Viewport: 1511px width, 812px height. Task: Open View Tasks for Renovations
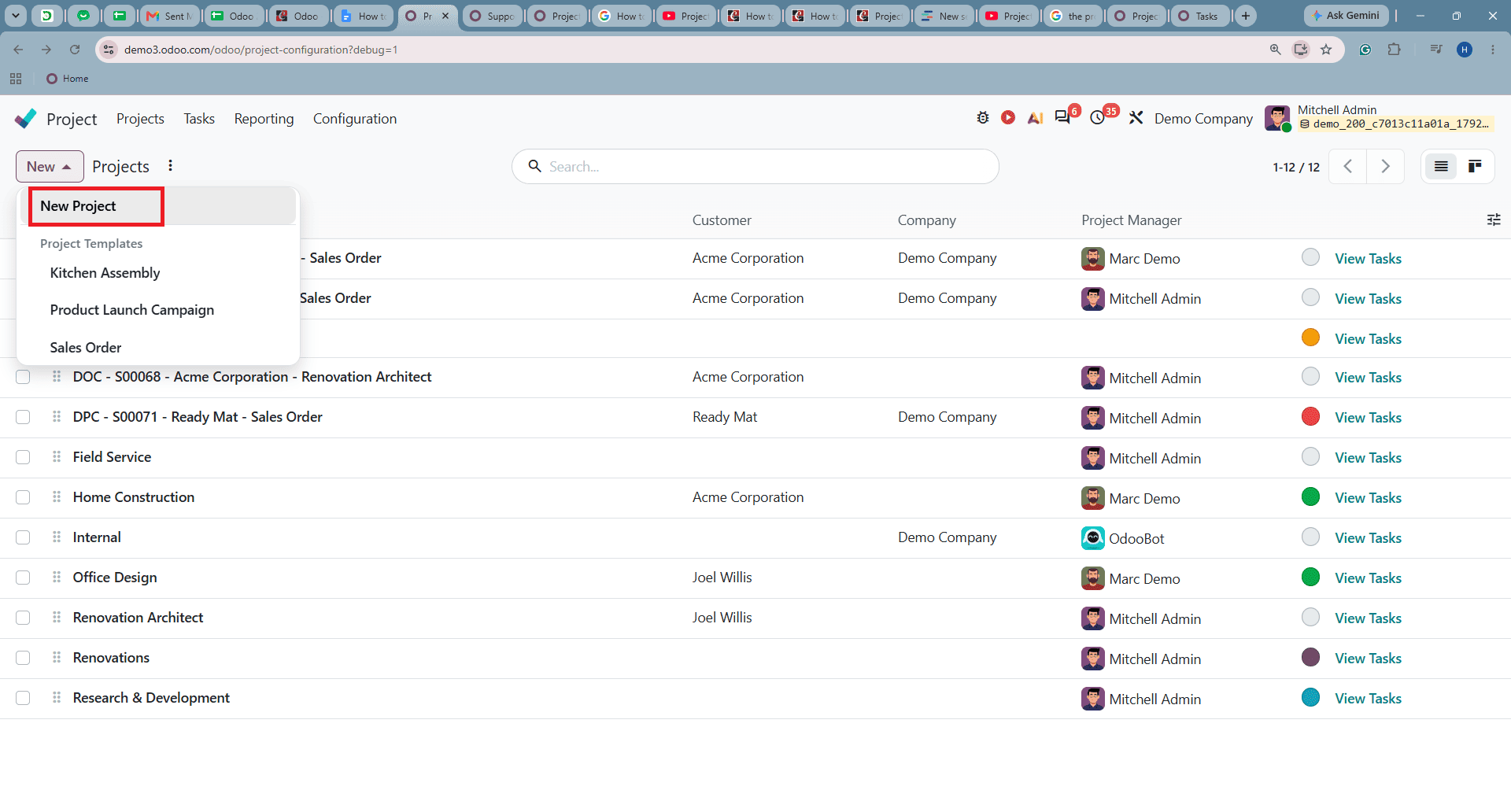pos(1368,659)
